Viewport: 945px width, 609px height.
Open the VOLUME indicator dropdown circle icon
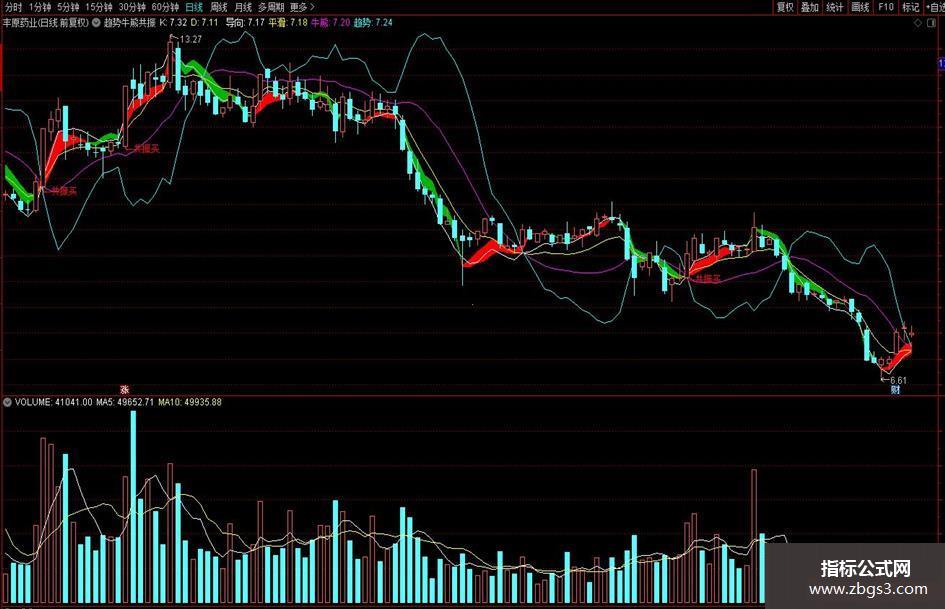coord(8,402)
